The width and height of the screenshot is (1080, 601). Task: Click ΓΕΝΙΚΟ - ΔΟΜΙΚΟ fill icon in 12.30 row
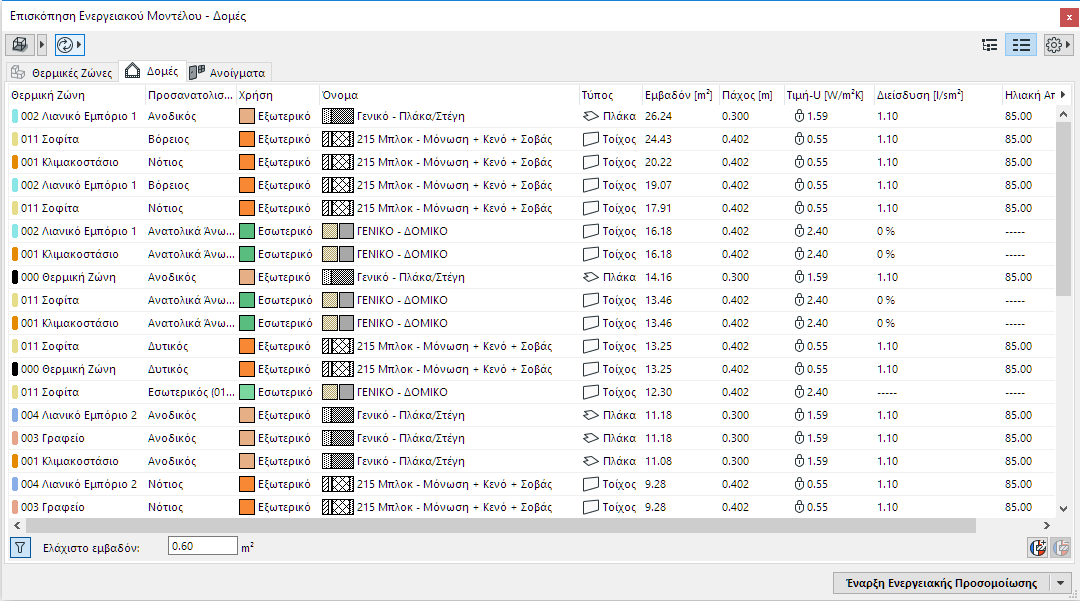point(338,392)
